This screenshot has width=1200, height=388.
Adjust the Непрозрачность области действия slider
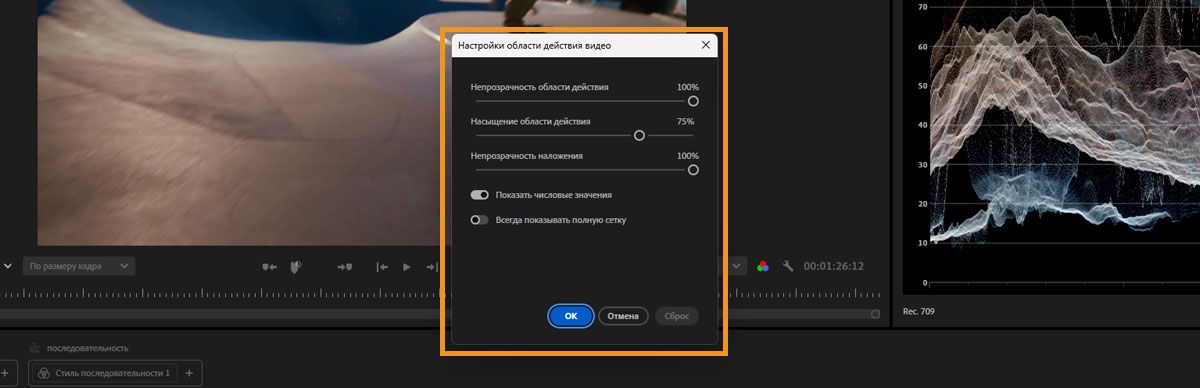693,101
